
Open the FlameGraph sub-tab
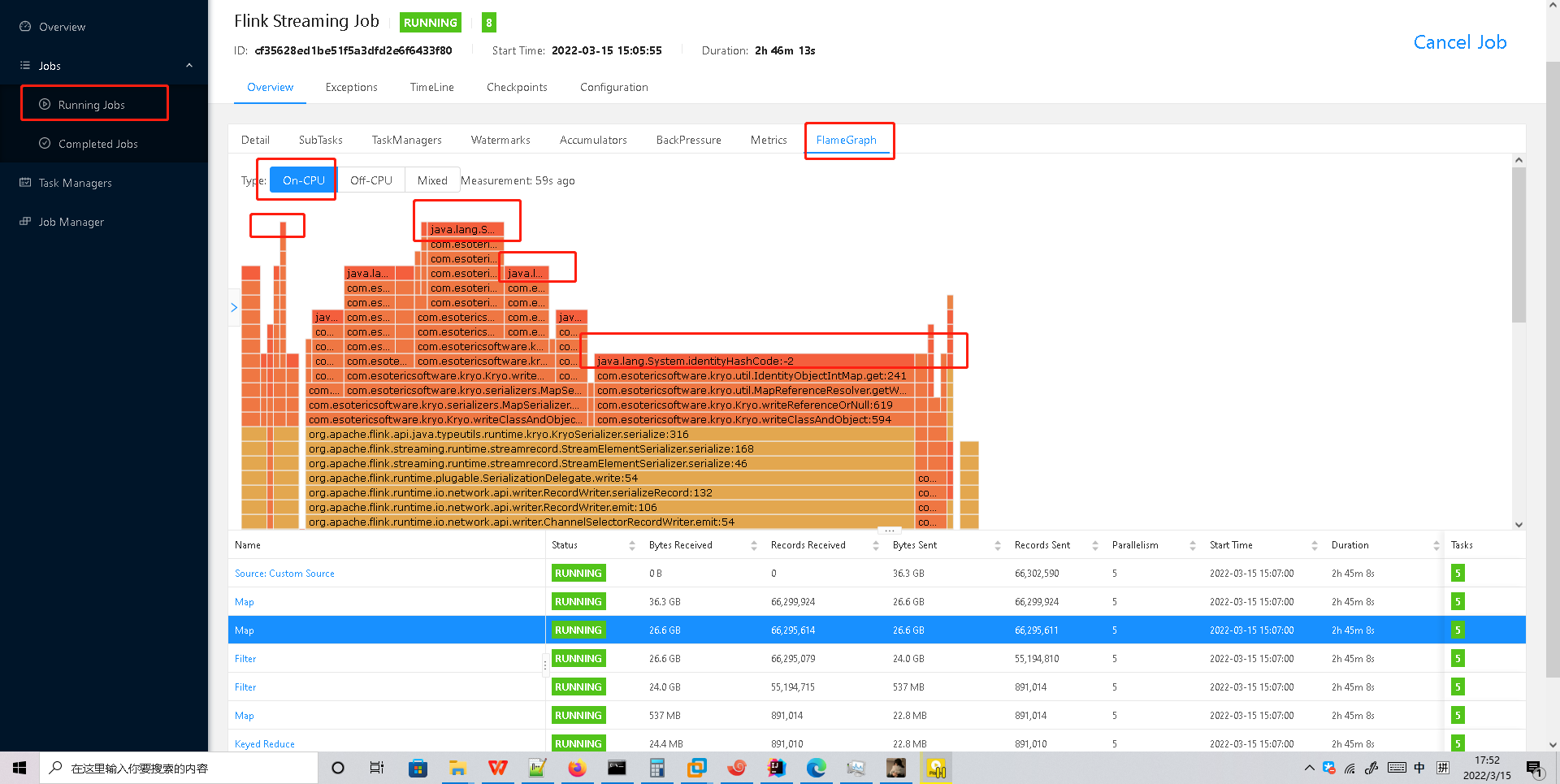(x=846, y=140)
